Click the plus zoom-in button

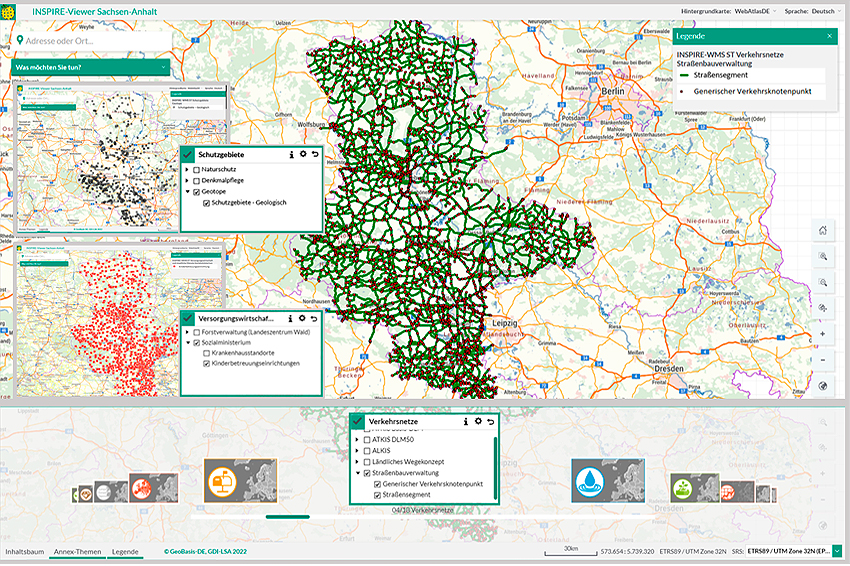pos(822,334)
